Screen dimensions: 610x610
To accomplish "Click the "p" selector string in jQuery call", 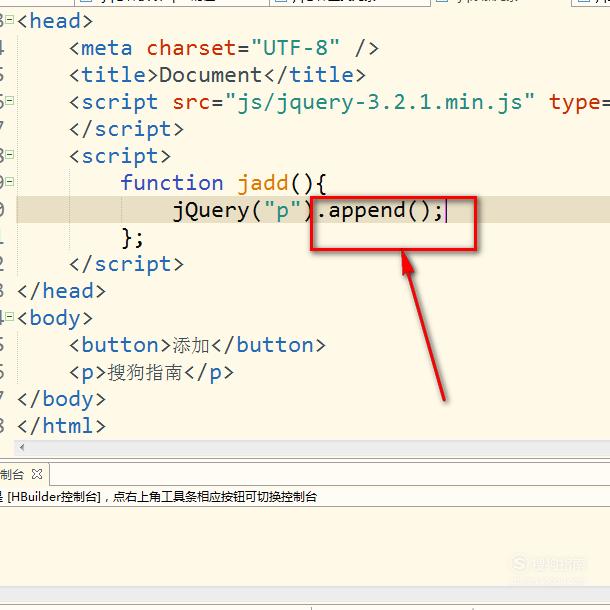I will [282, 210].
